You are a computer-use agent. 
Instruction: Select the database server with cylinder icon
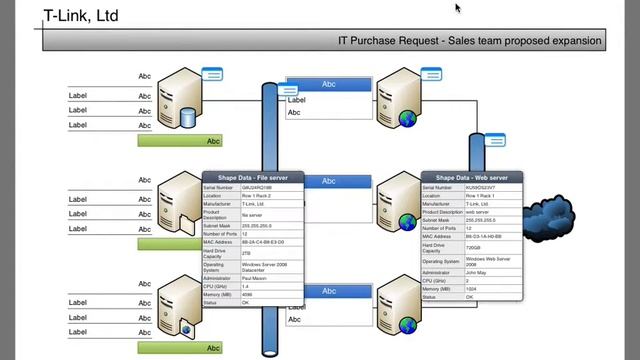click(x=180, y=98)
